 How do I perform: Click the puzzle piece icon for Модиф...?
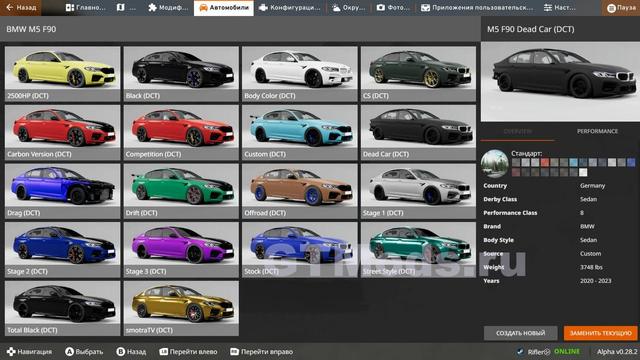coord(152,7)
